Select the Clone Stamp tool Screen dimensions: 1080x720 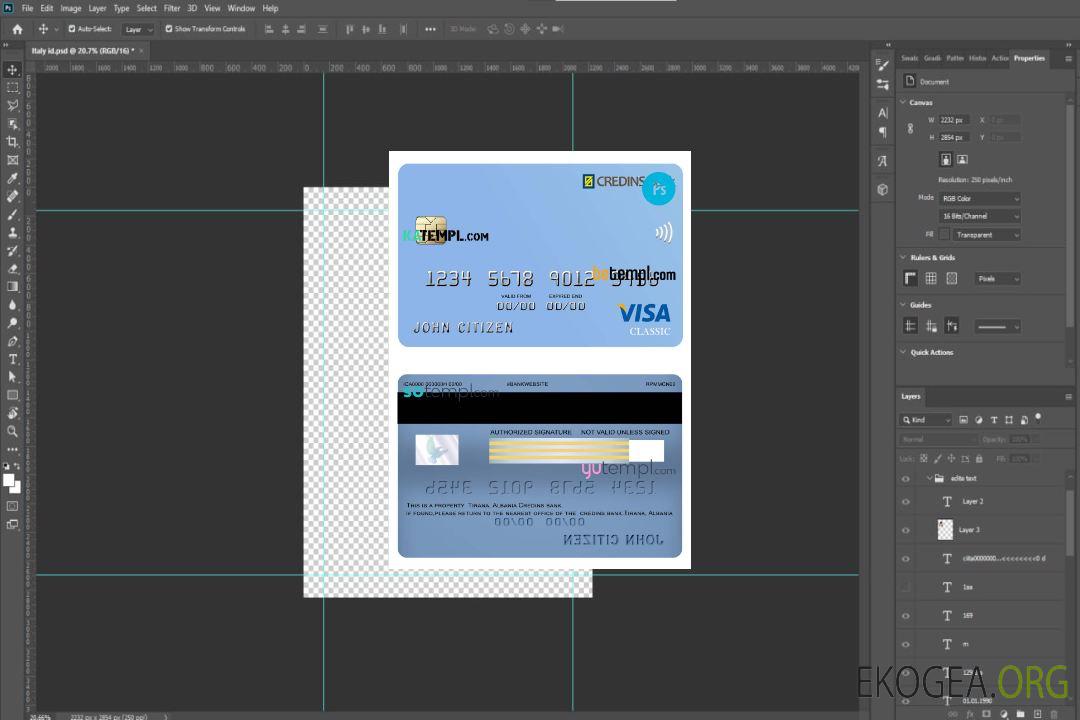coord(12,232)
